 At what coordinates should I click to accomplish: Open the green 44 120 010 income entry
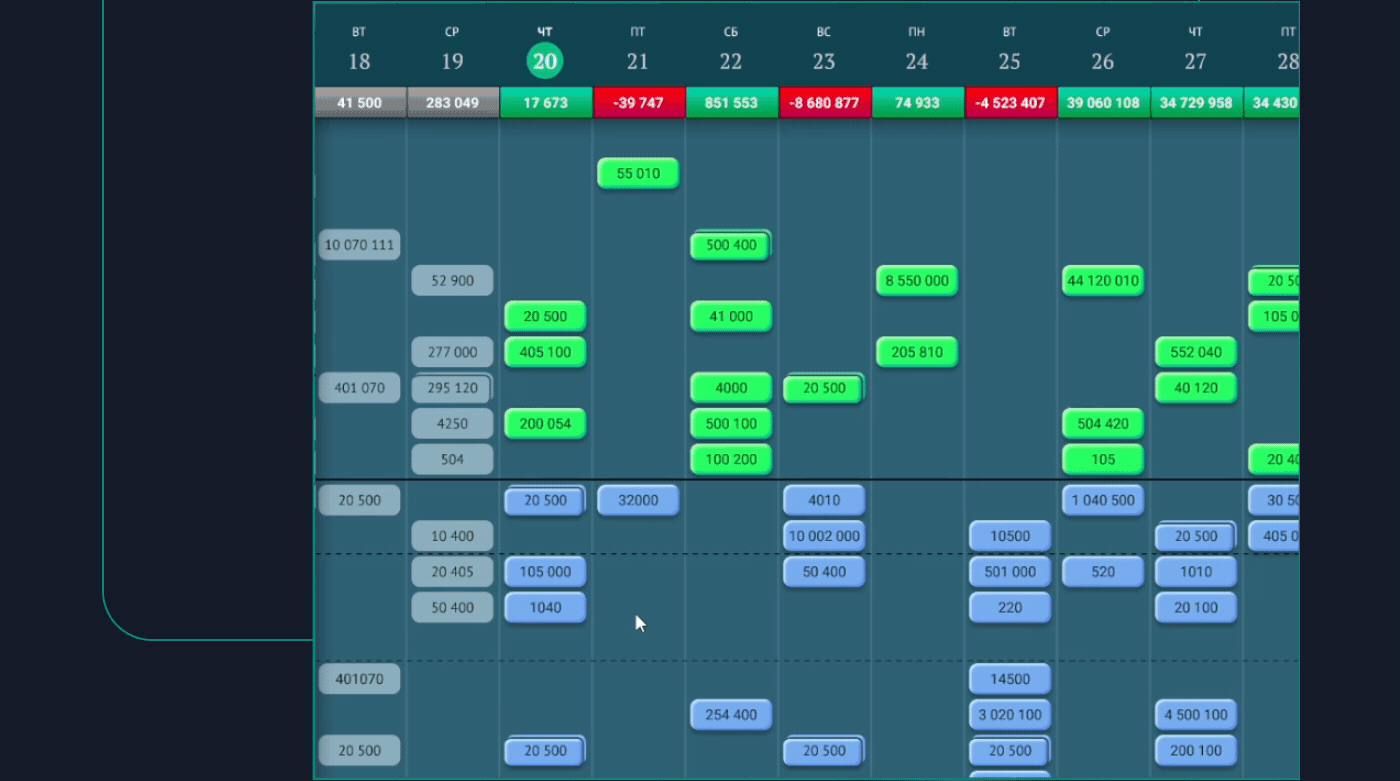pos(1102,281)
